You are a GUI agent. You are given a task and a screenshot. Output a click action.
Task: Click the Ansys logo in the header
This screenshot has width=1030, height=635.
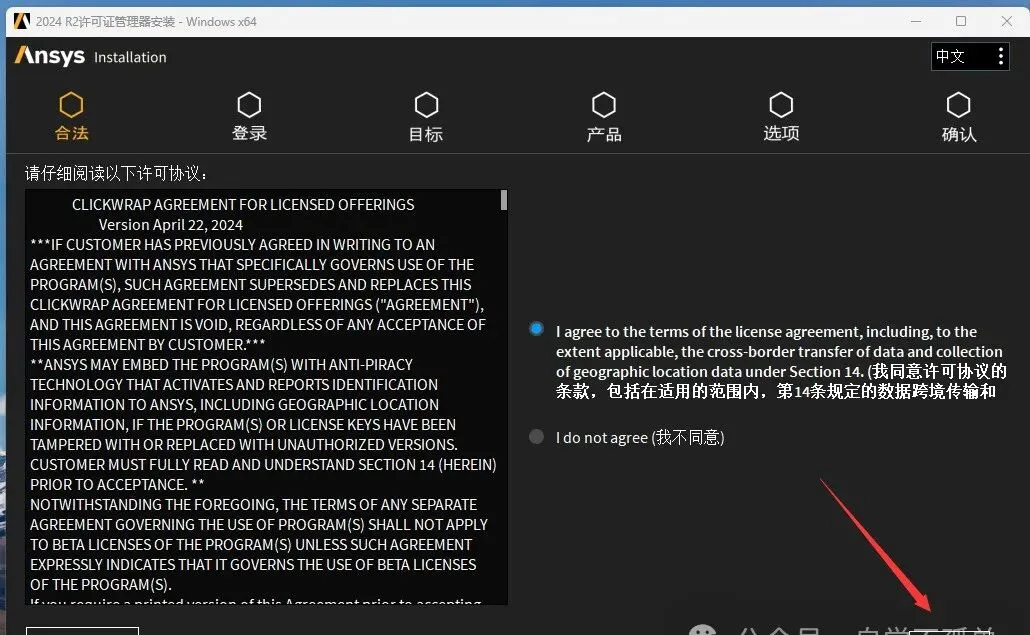coord(50,56)
